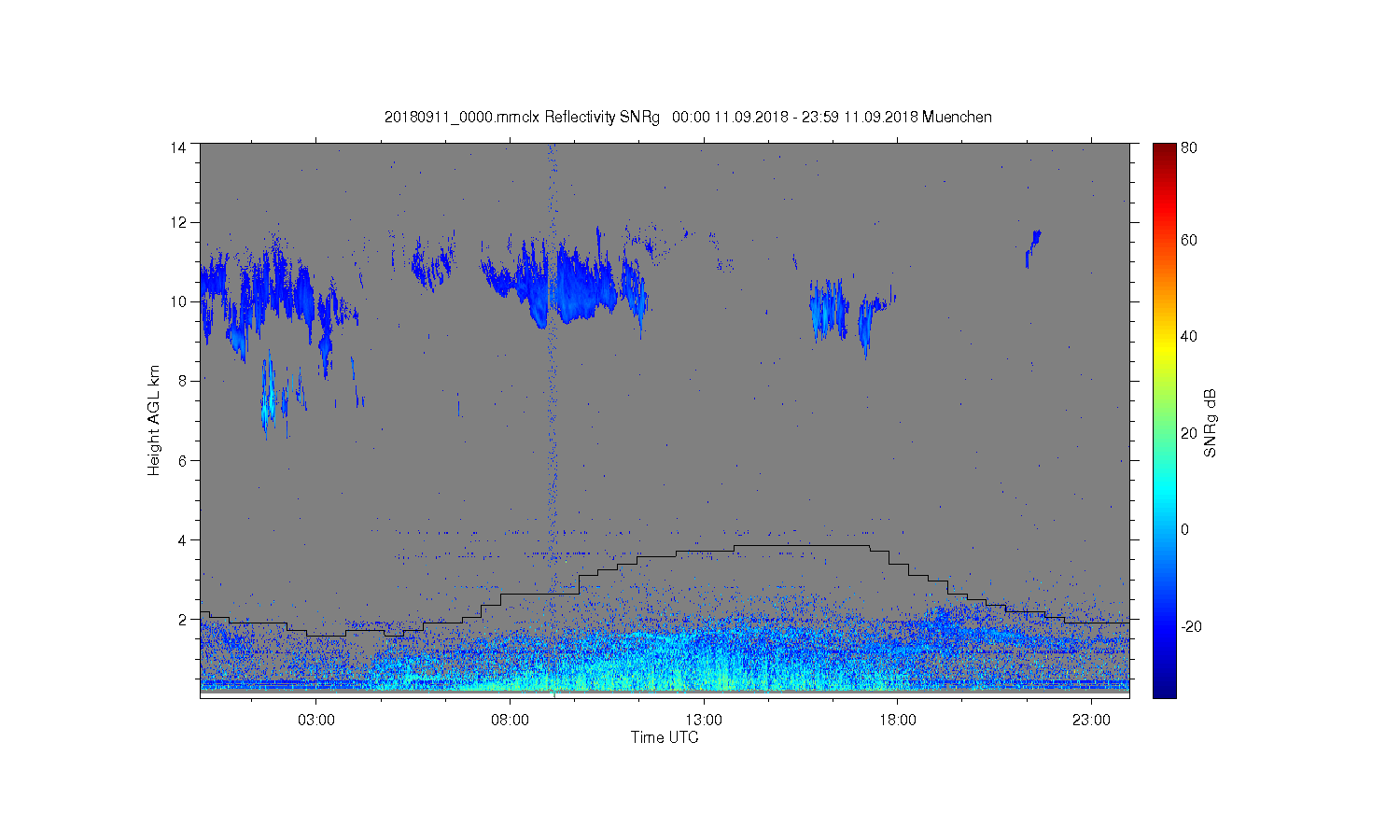Click the 'Time UTC' axis label
Image resolution: width=1400 pixels, height=840 pixels.
pos(664,737)
